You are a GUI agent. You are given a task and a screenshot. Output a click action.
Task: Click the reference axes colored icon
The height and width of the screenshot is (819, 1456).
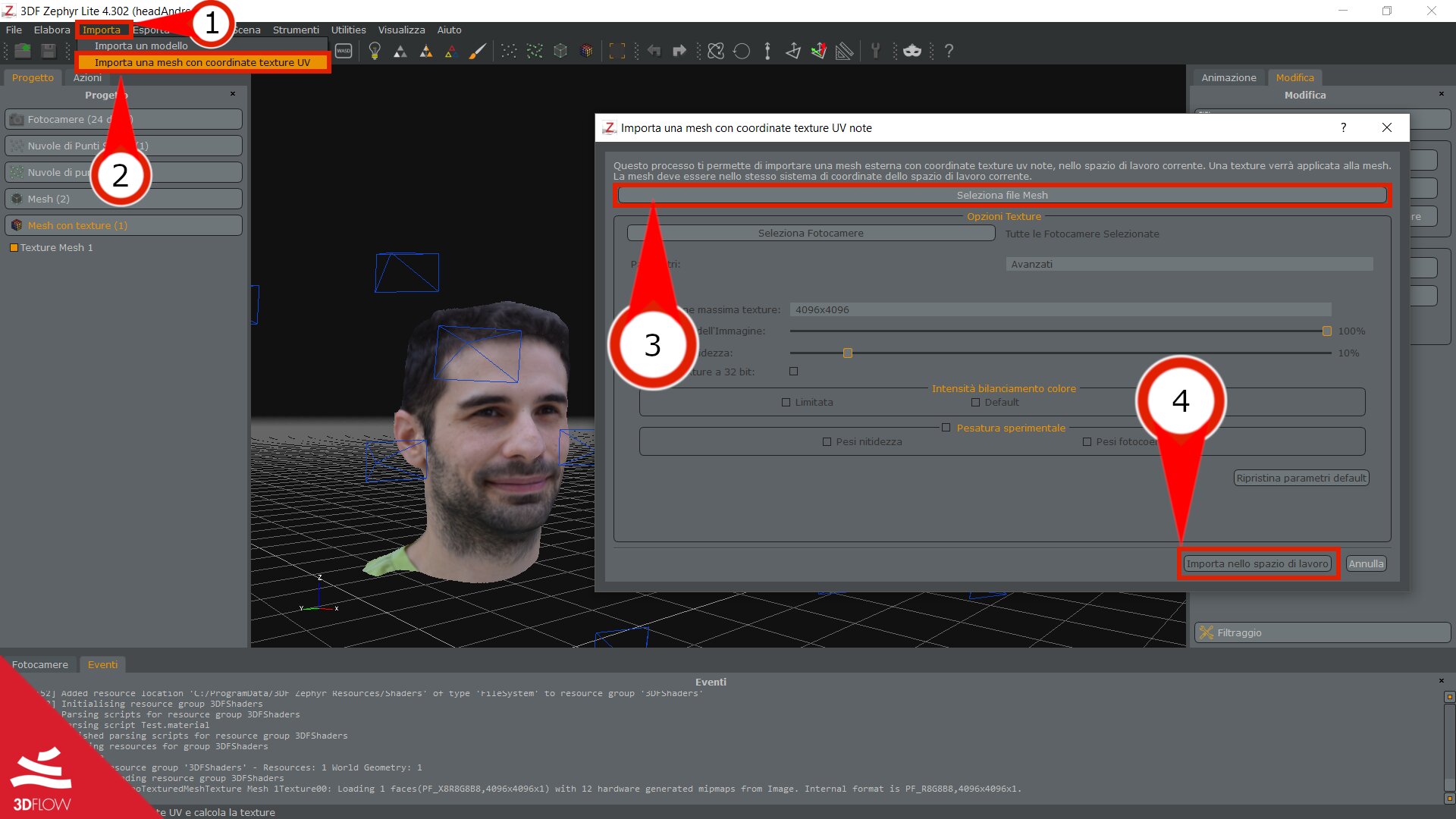pyautogui.click(x=819, y=51)
